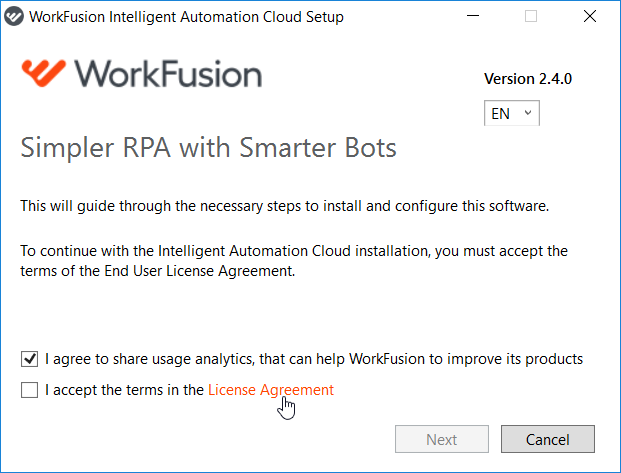Click the WorkFusion wordmark text
Screen dimensions: 621x473
(x=168, y=74)
